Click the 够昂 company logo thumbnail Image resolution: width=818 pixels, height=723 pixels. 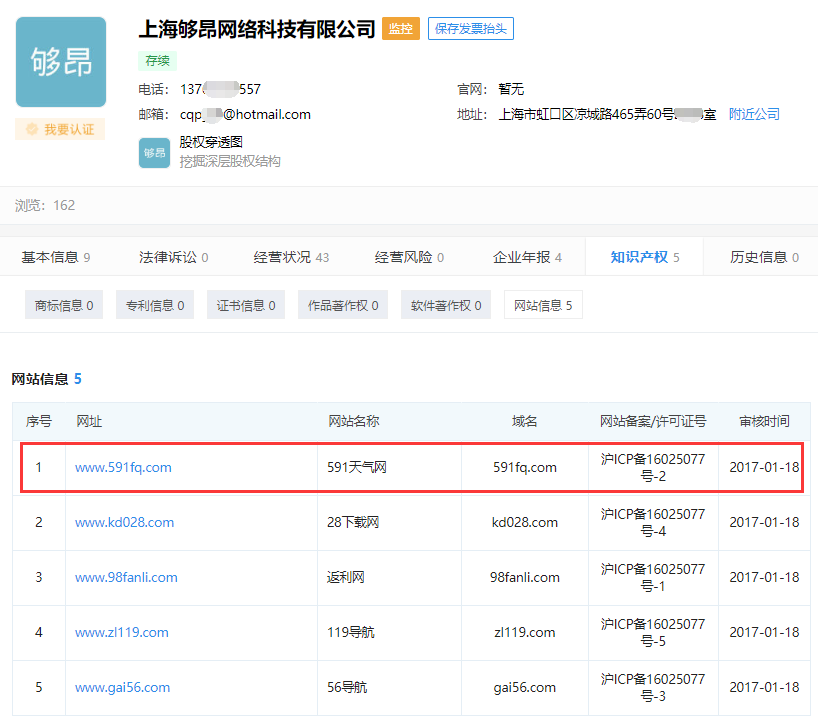[60, 62]
